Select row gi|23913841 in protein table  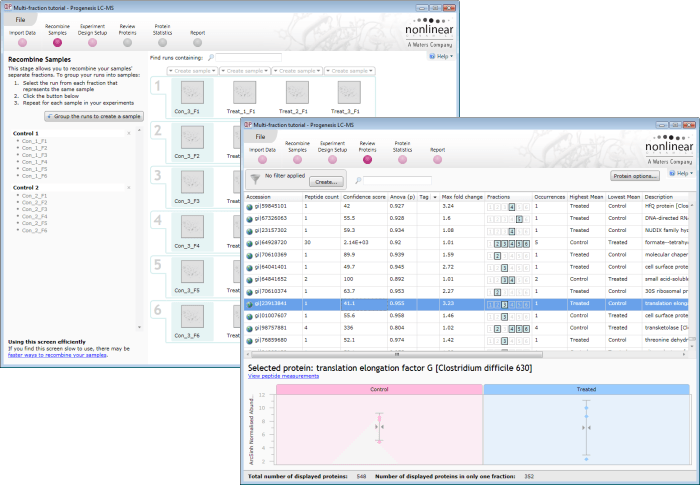pos(467,304)
